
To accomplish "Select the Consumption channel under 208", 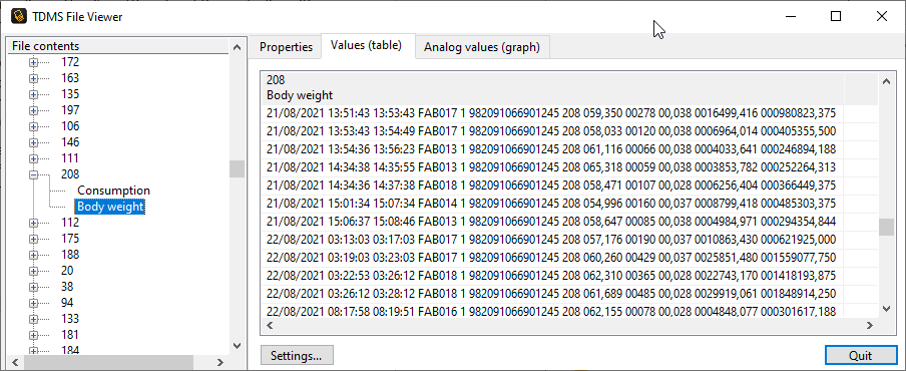I will click(x=114, y=190).
